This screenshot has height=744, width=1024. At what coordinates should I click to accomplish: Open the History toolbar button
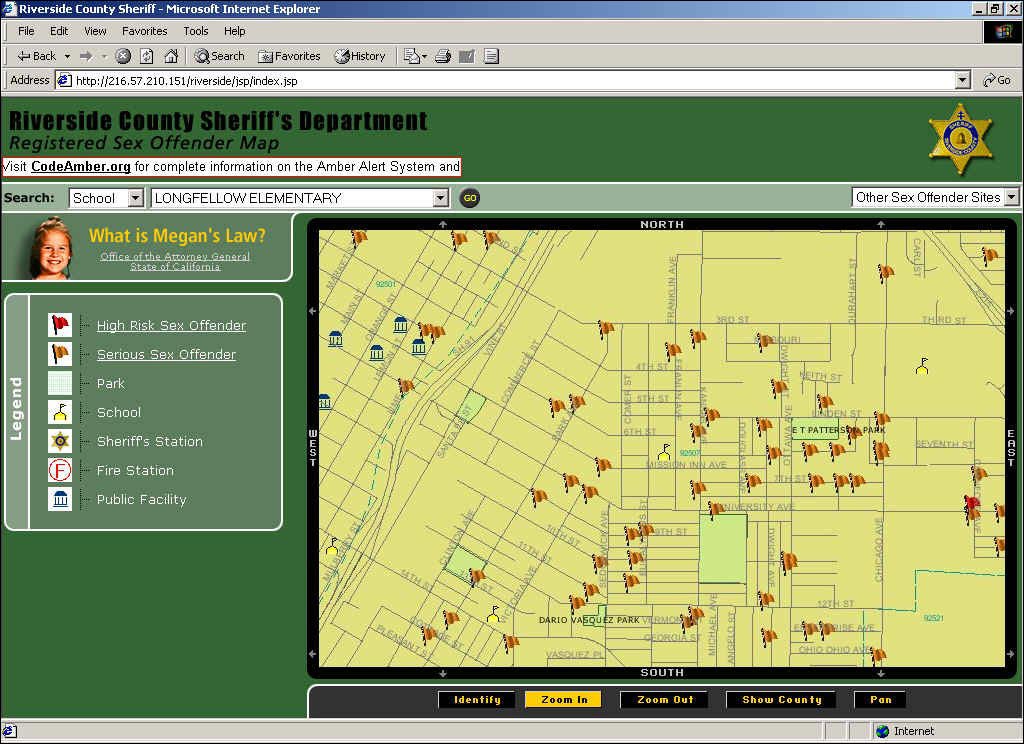click(360, 56)
